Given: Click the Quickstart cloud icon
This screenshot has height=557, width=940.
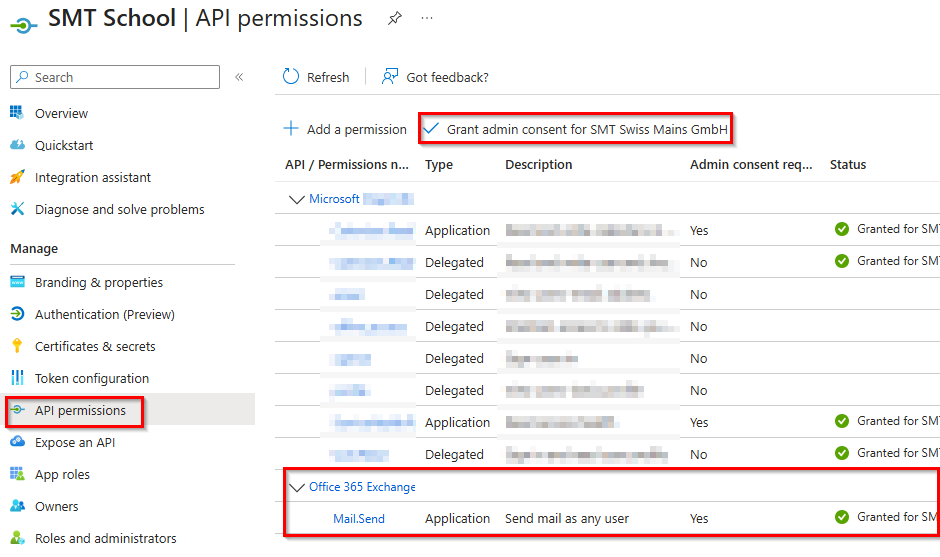Looking at the screenshot, I should point(17,145).
